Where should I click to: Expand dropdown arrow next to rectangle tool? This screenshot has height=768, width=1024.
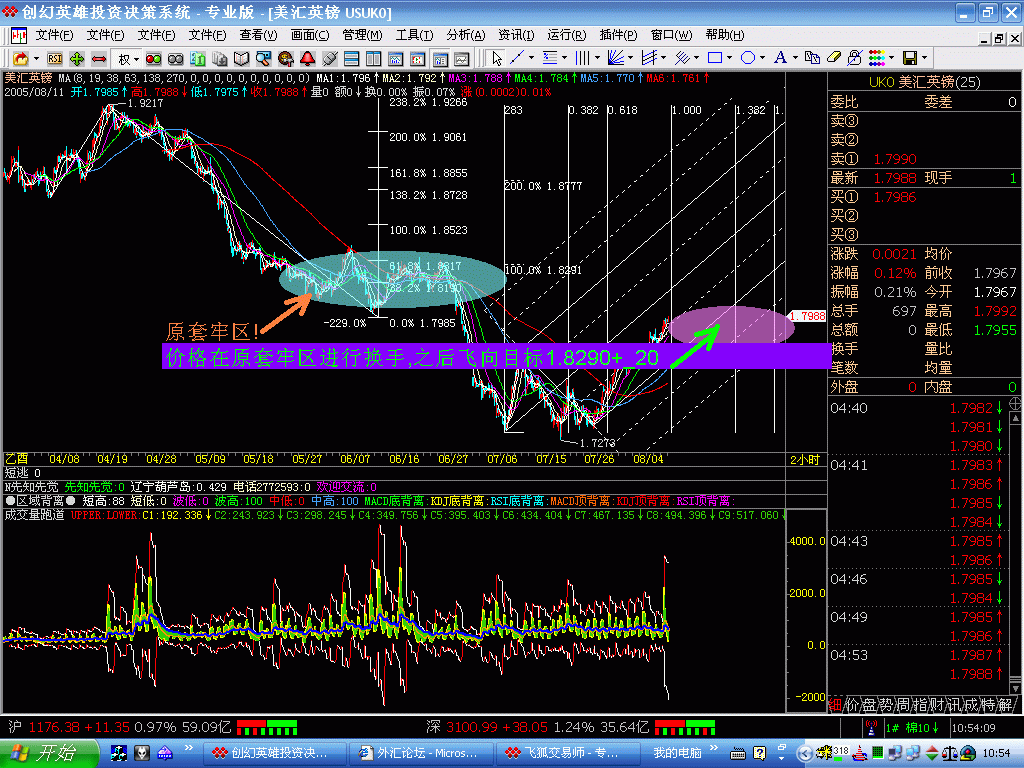[729, 58]
